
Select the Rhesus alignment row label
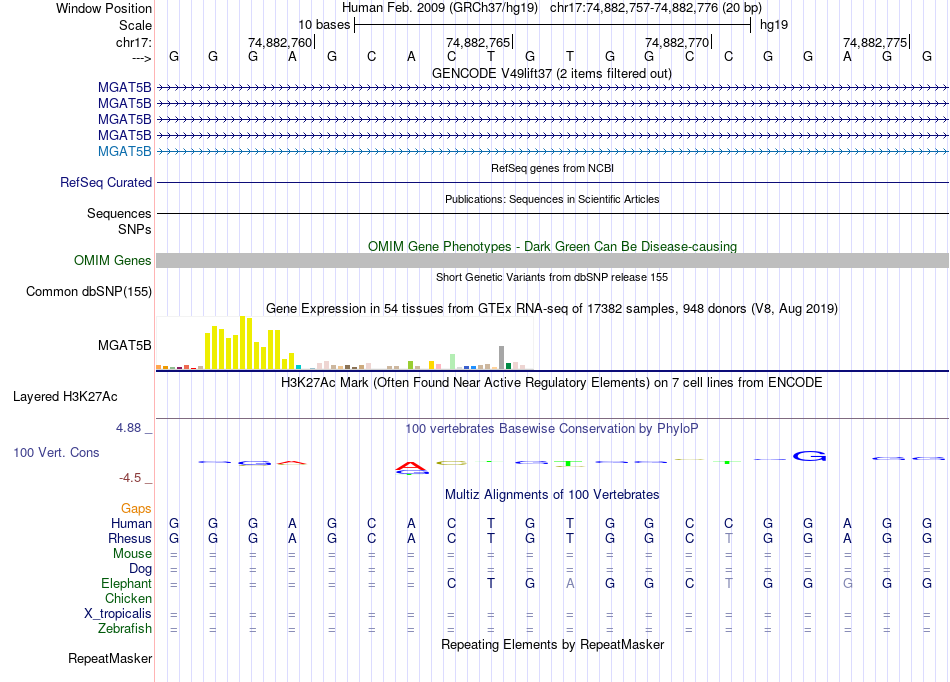[130, 538]
